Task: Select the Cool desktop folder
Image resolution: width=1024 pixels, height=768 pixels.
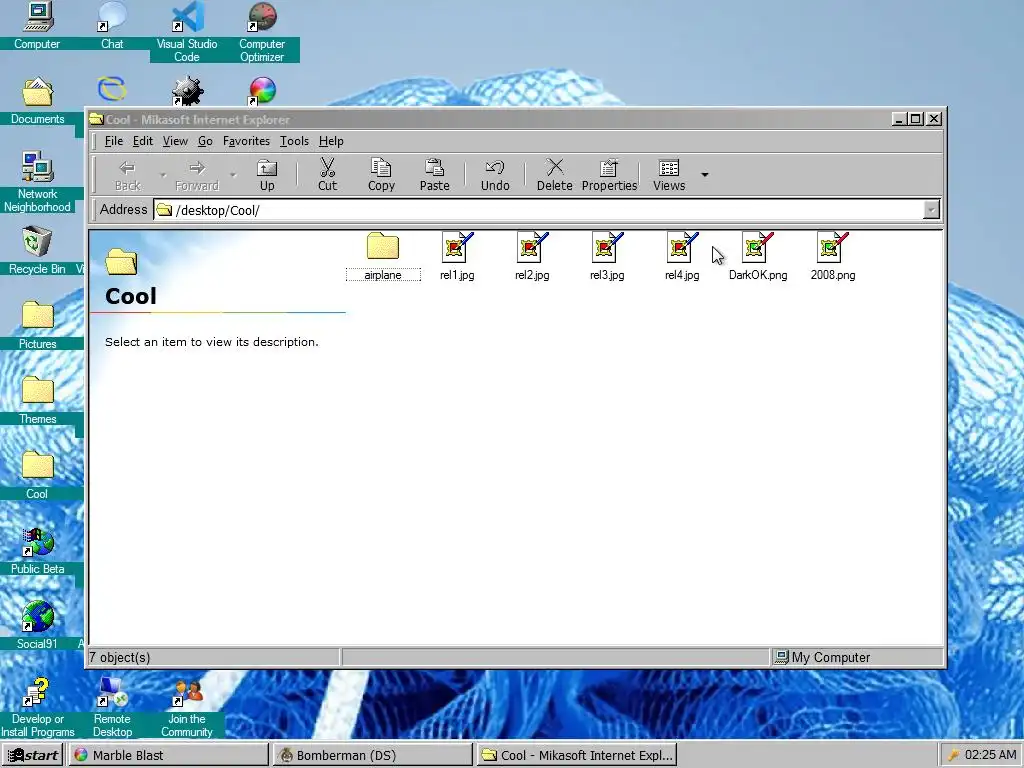Action: 37,475
